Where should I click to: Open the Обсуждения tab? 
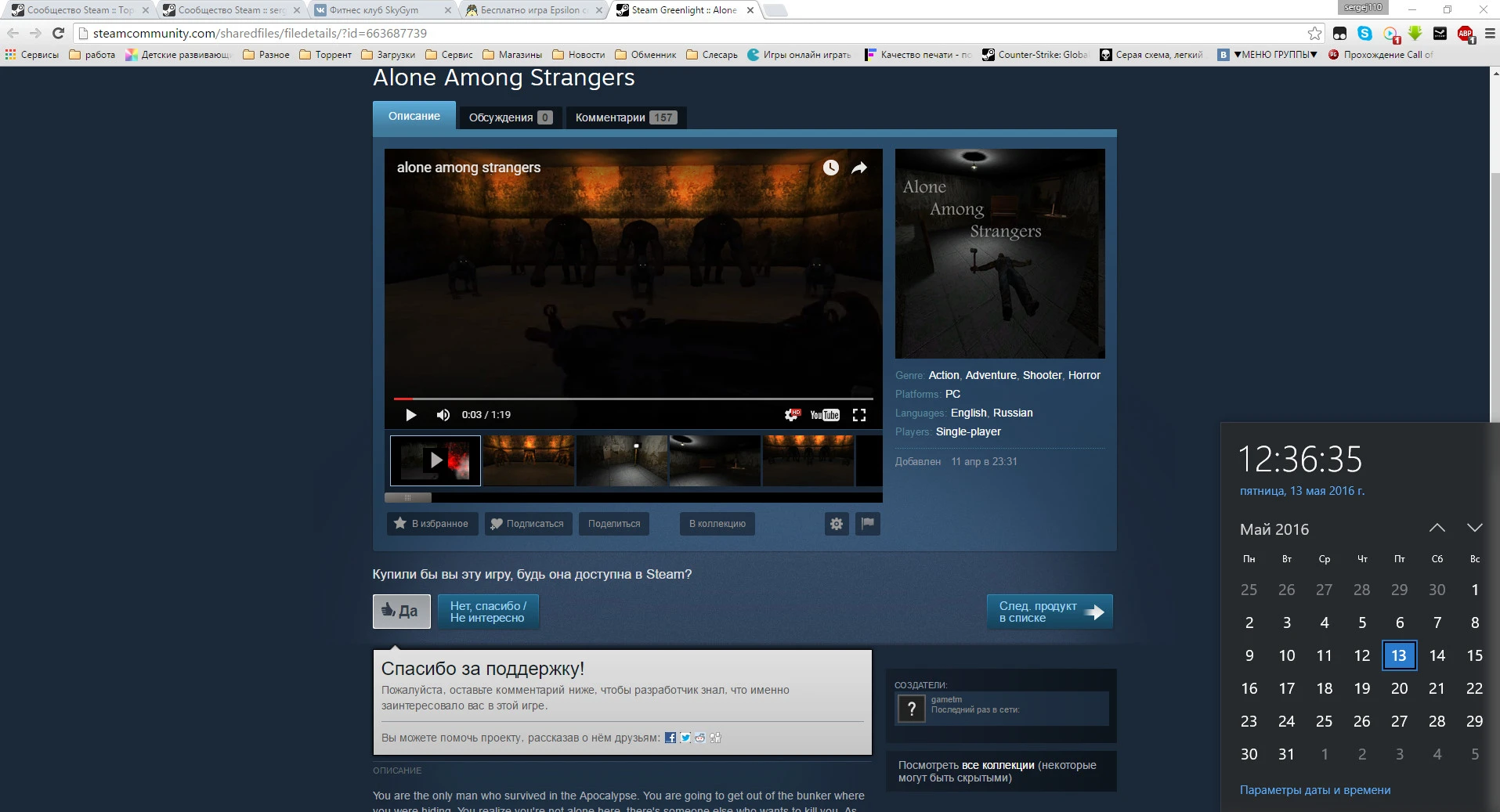tap(511, 117)
